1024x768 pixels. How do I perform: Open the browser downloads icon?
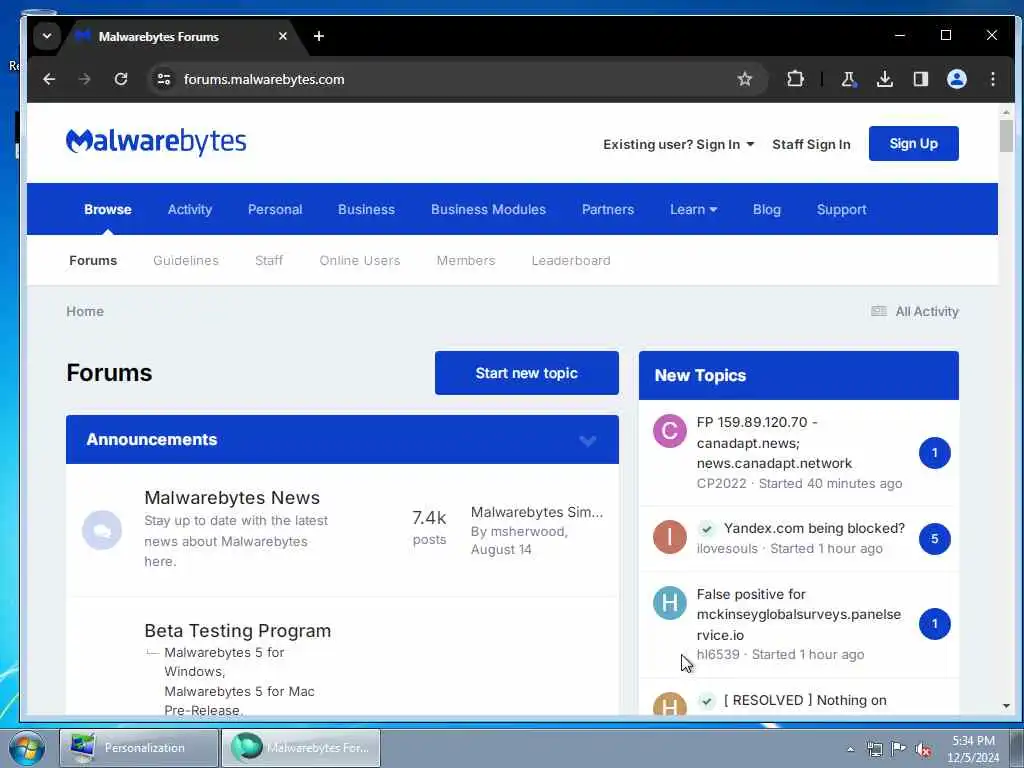tap(884, 79)
